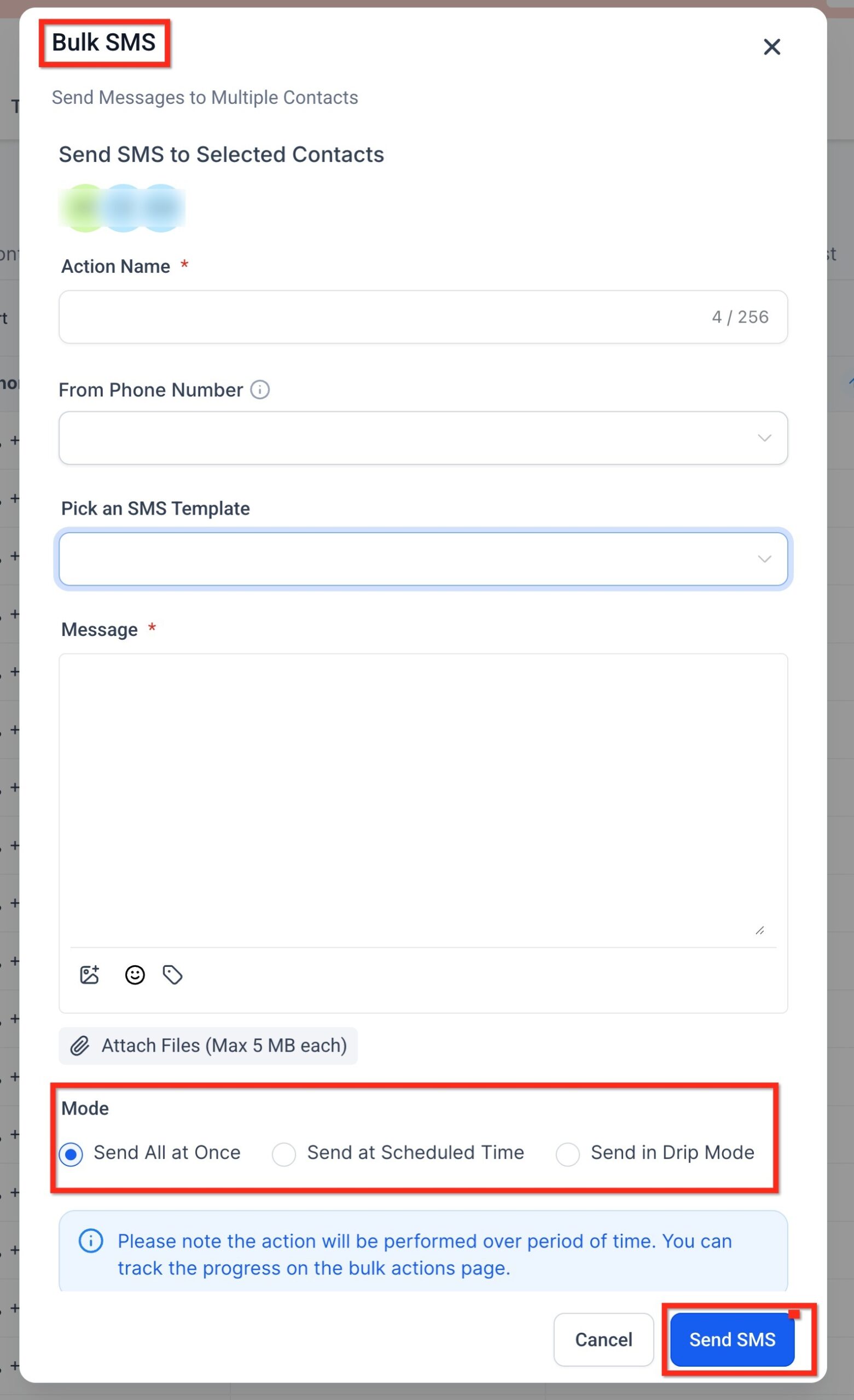Image resolution: width=854 pixels, height=1400 pixels.
Task: Select the Send All at Once option
Action: [x=71, y=1153]
